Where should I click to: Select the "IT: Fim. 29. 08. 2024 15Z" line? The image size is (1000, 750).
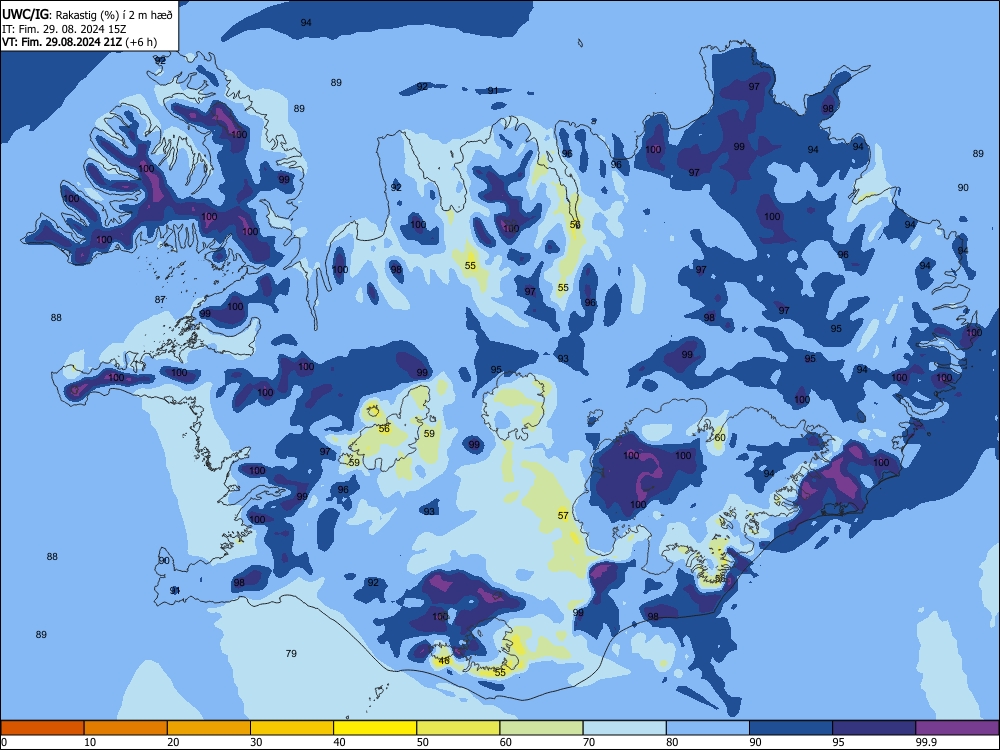(x=64, y=29)
